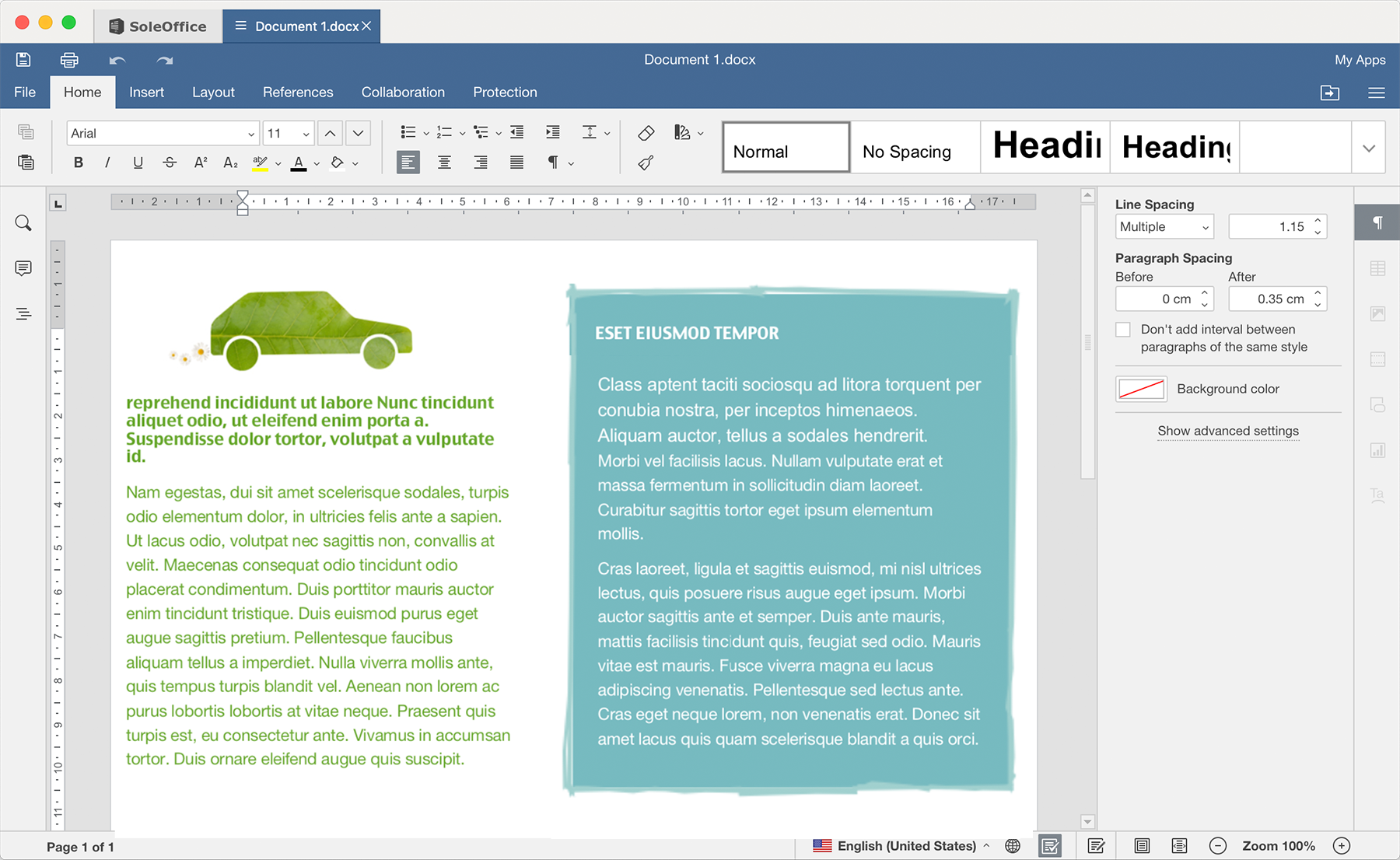
Task: Toggle spell checking in status bar
Action: coord(1050,846)
